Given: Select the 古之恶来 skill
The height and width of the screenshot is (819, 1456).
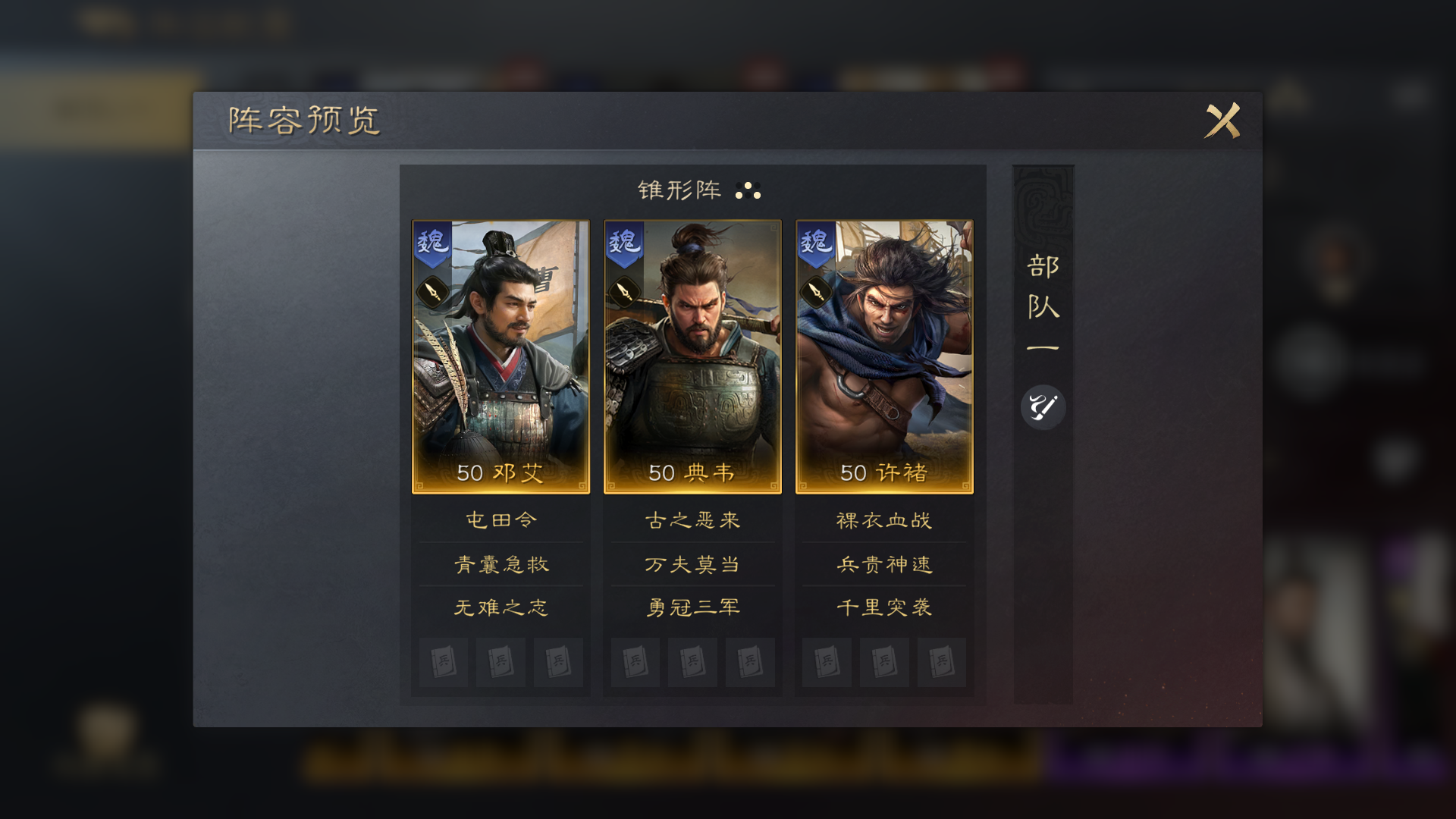Looking at the screenshot, I should pos(692,520).
